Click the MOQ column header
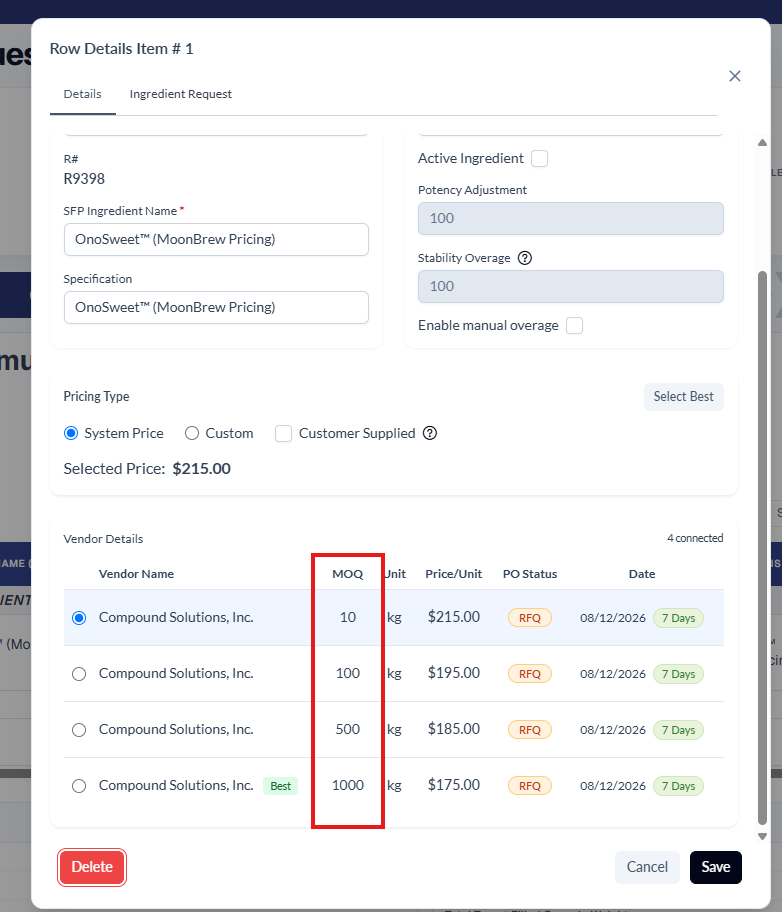 pyautogui.click(x=348, y=574)
